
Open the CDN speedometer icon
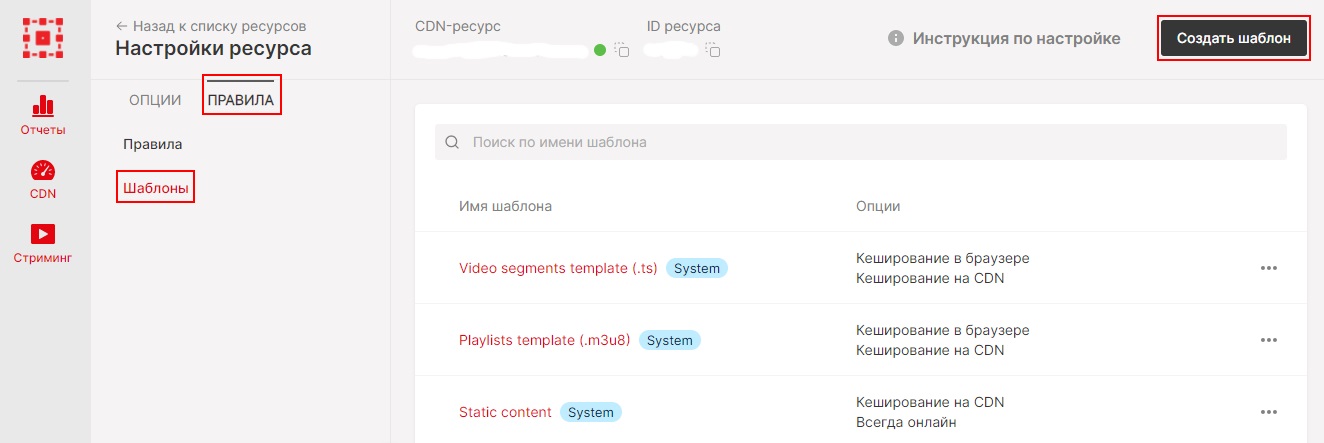click(43, 171)
